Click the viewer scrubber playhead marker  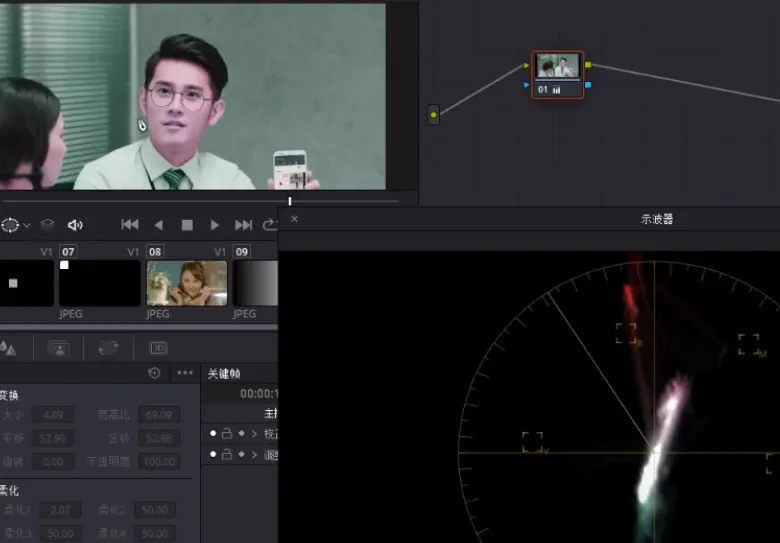tap(290, 201)
